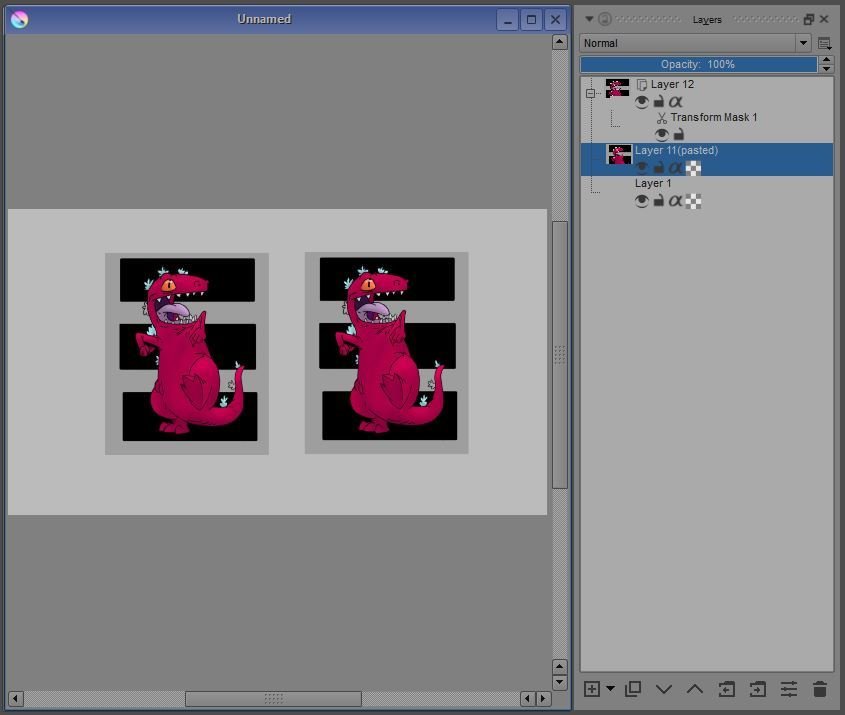
Task: Collapse the Layers docker with the triangle
Action: click(x=589, y=19)
